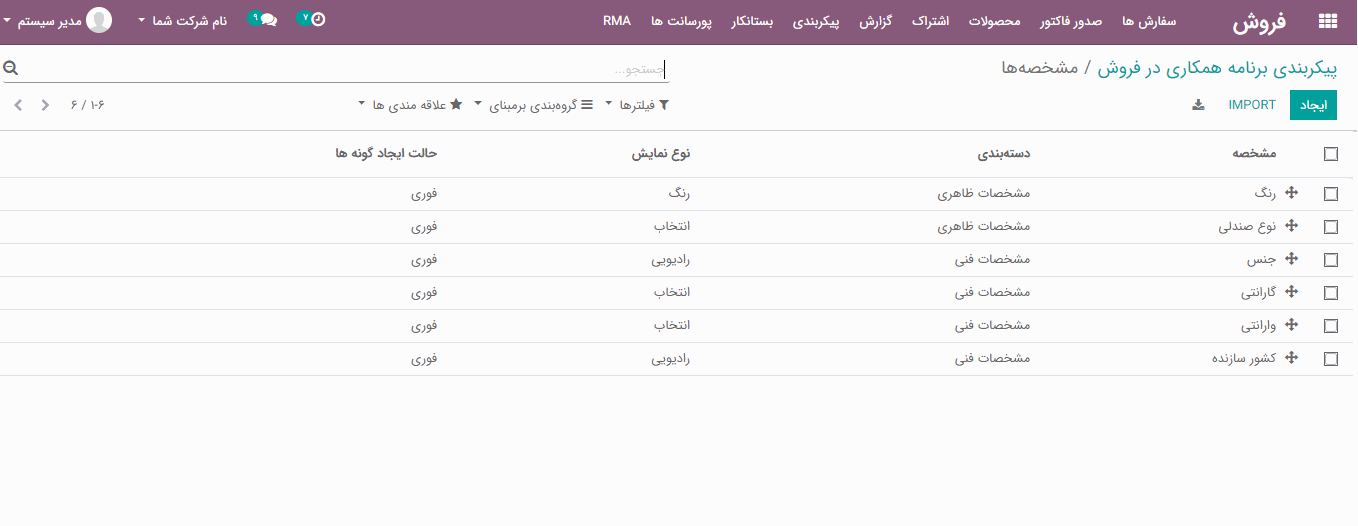Click the search magnifier icon
The width and height of the screenshot is (1358, 526).
[11, 68]
